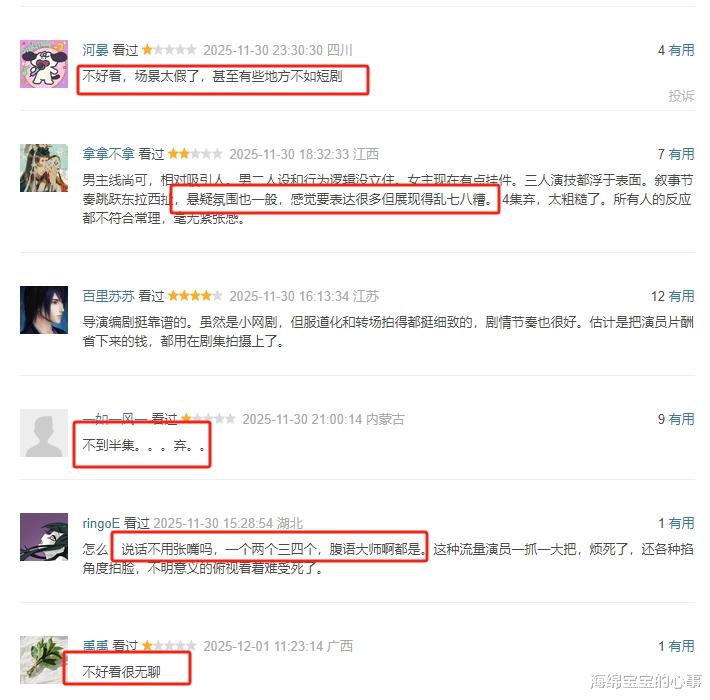
Task: Visit 拿拿不拿's profile page
Action: tap(108, 154)
